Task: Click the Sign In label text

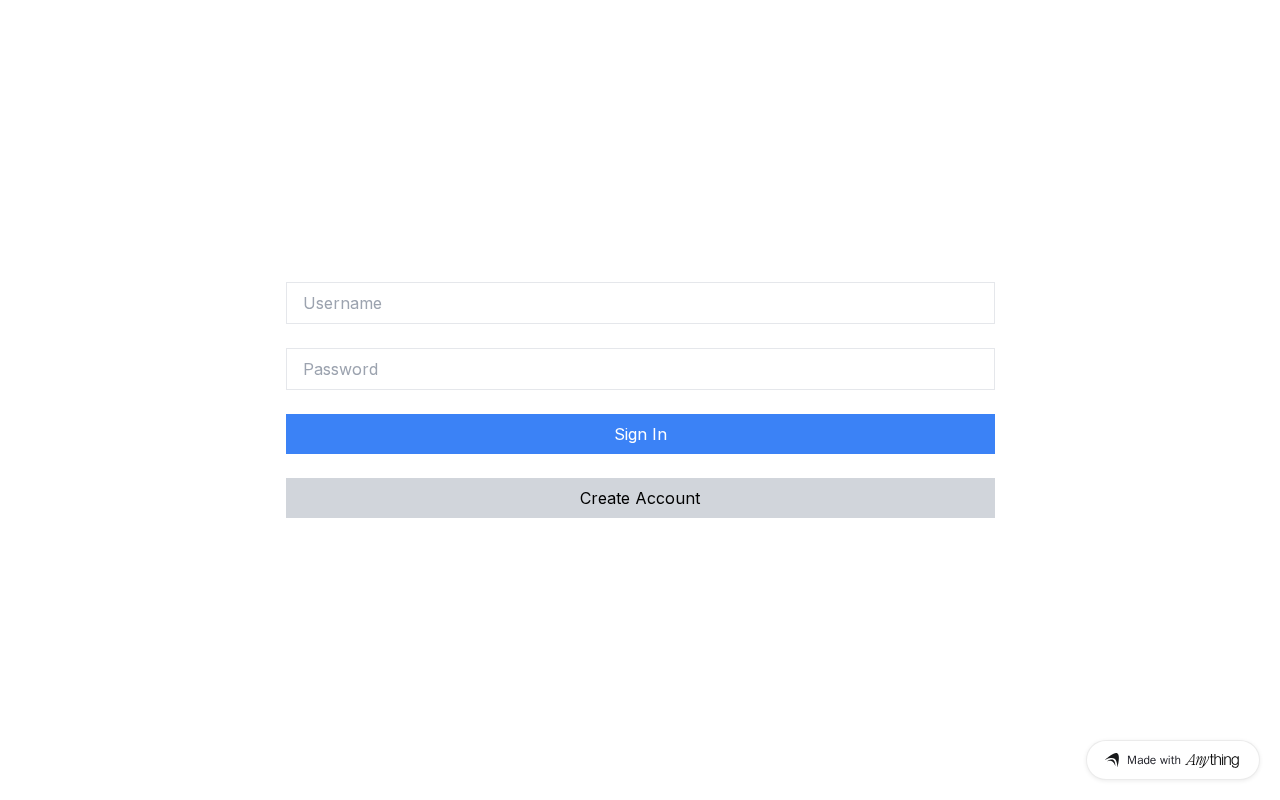Action: click(640, 434)
